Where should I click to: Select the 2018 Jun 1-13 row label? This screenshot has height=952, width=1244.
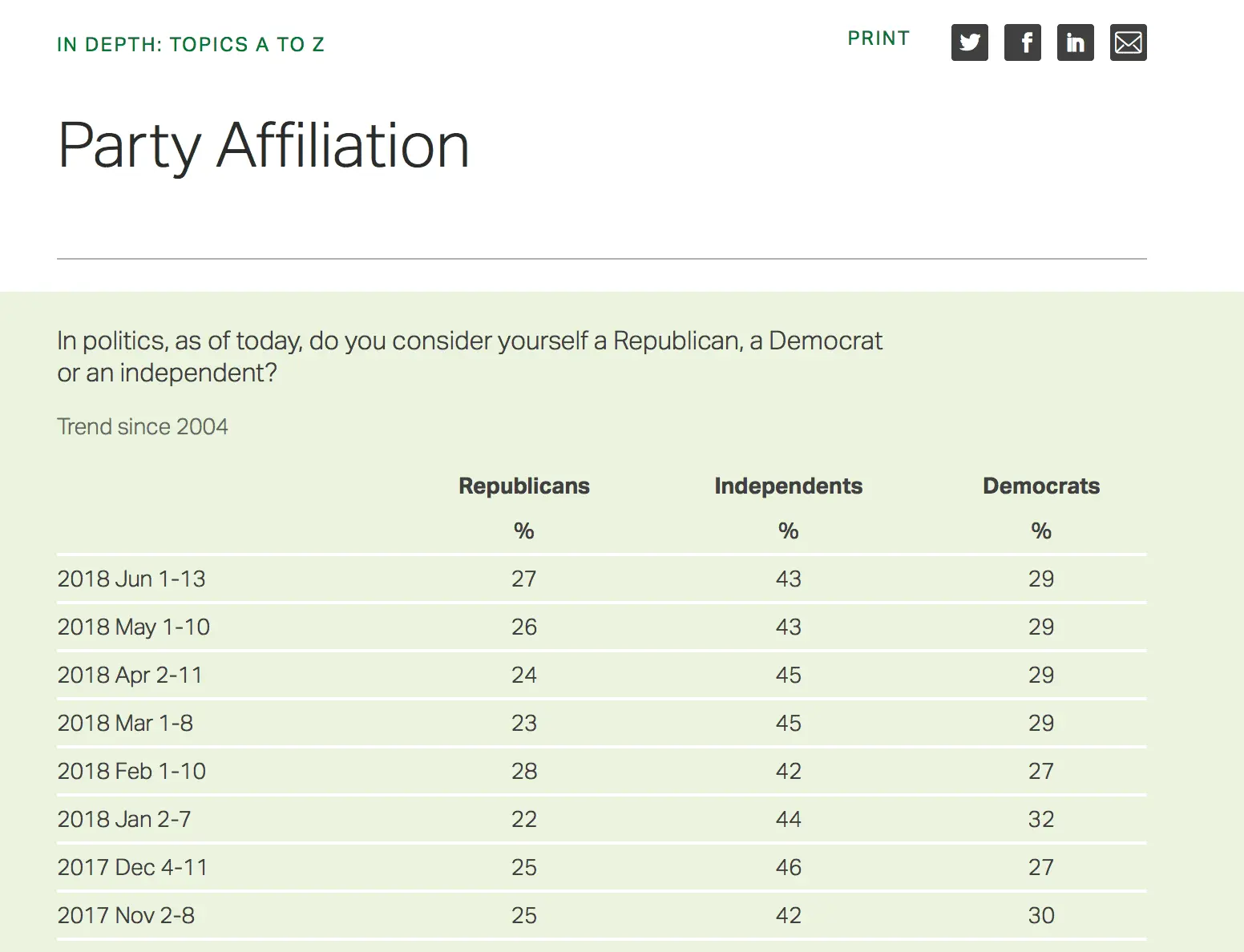click(131, 579)
